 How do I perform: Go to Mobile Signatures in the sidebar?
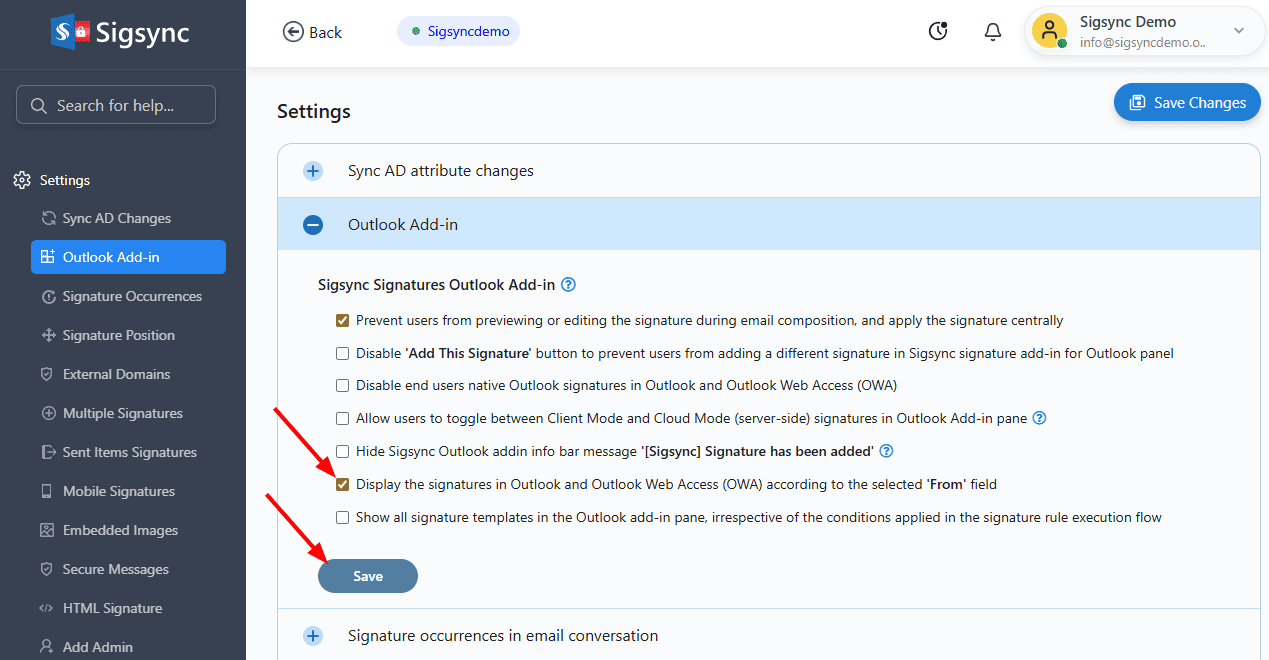(118, 491)
